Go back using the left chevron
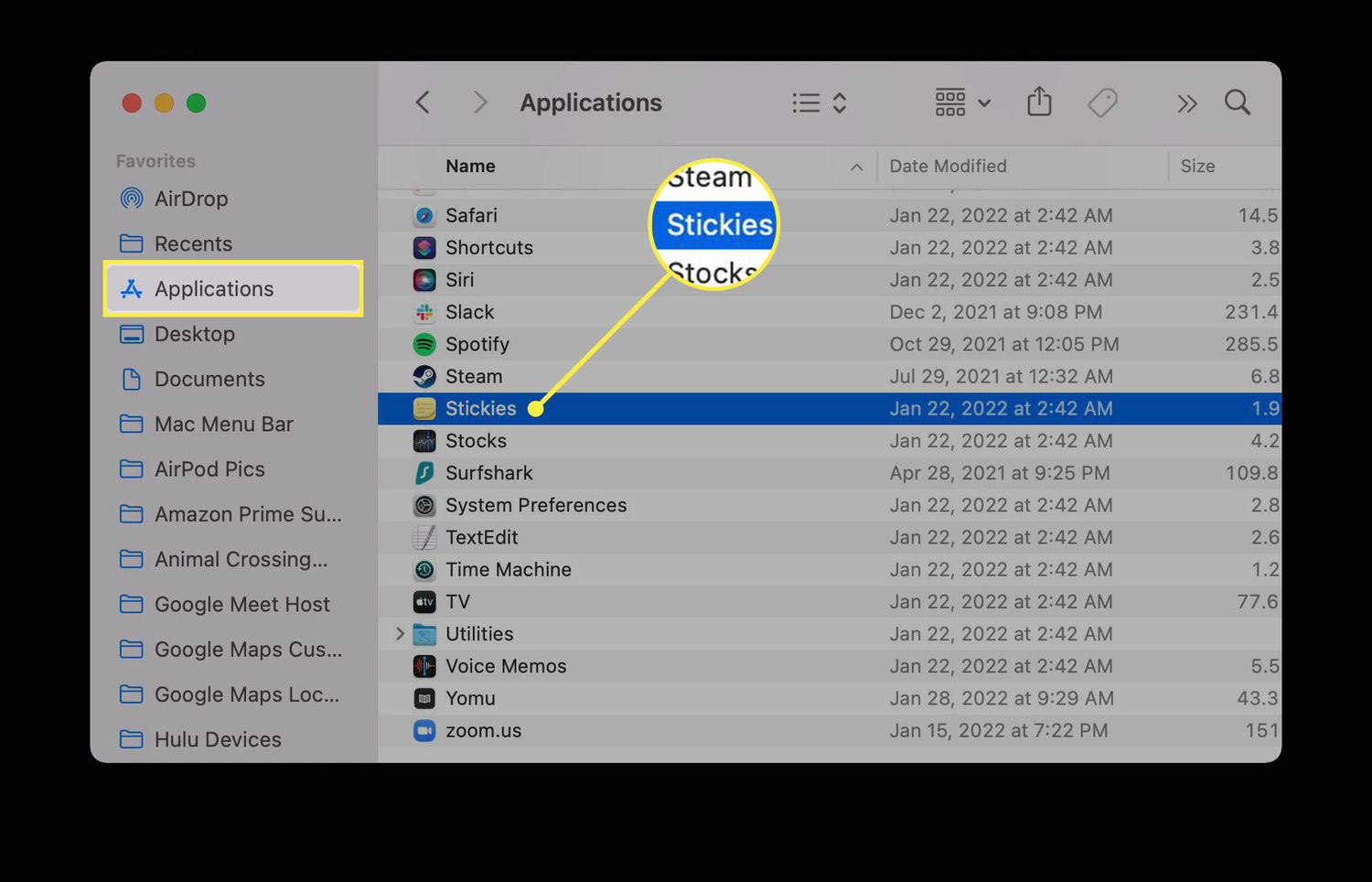Image resolution: width=1372 pixels, height=882 pixels. click(x=423, y=102)
